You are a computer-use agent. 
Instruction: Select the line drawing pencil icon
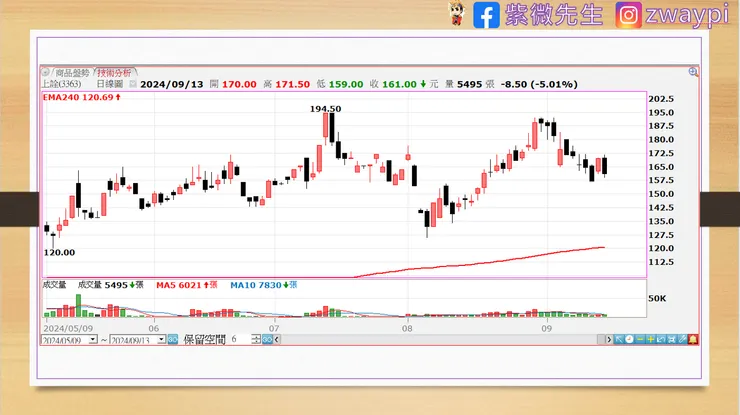tap(682, 339)
